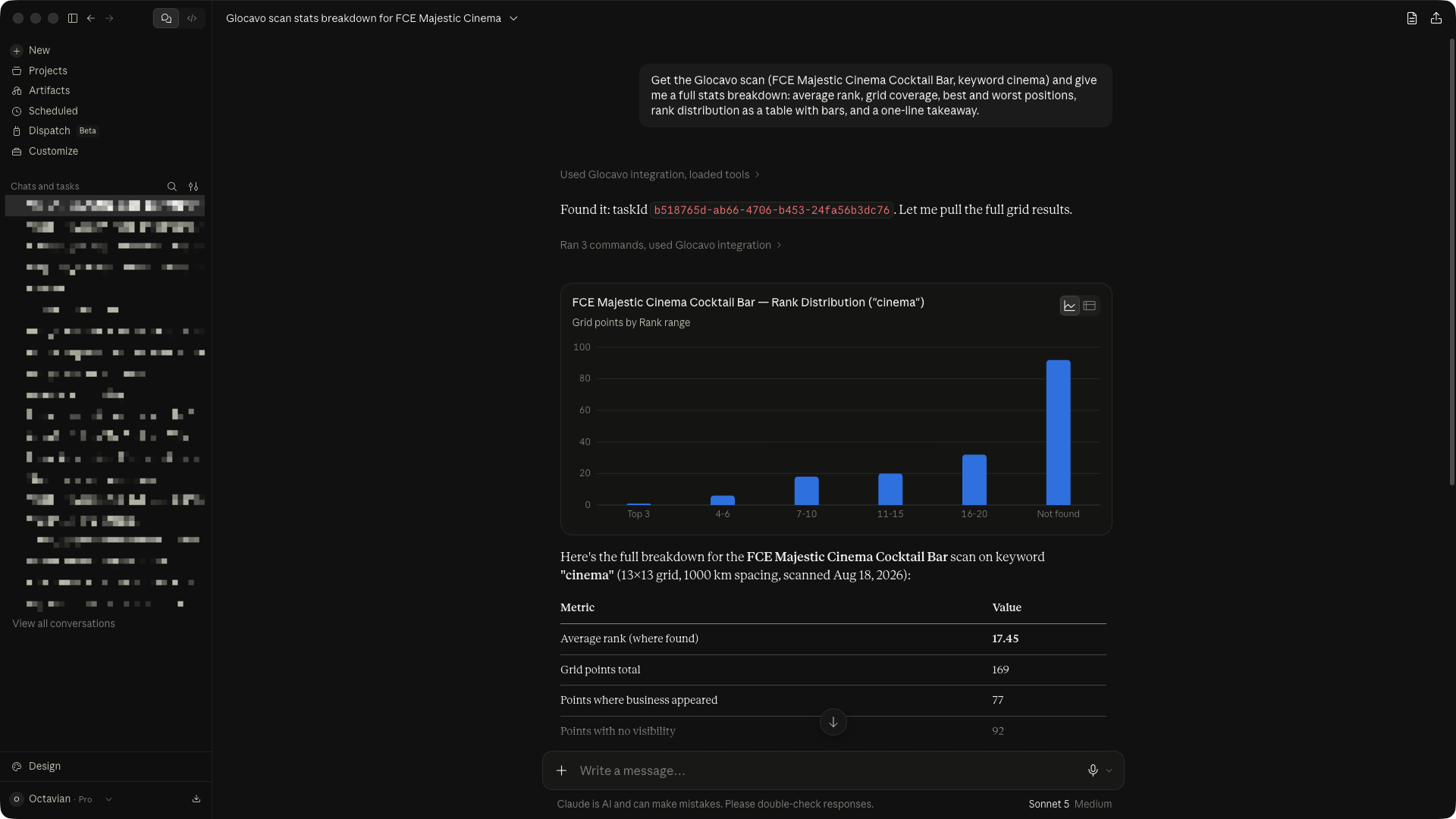Click View all conversations link

pyautogui.click(x=64, y=623)
